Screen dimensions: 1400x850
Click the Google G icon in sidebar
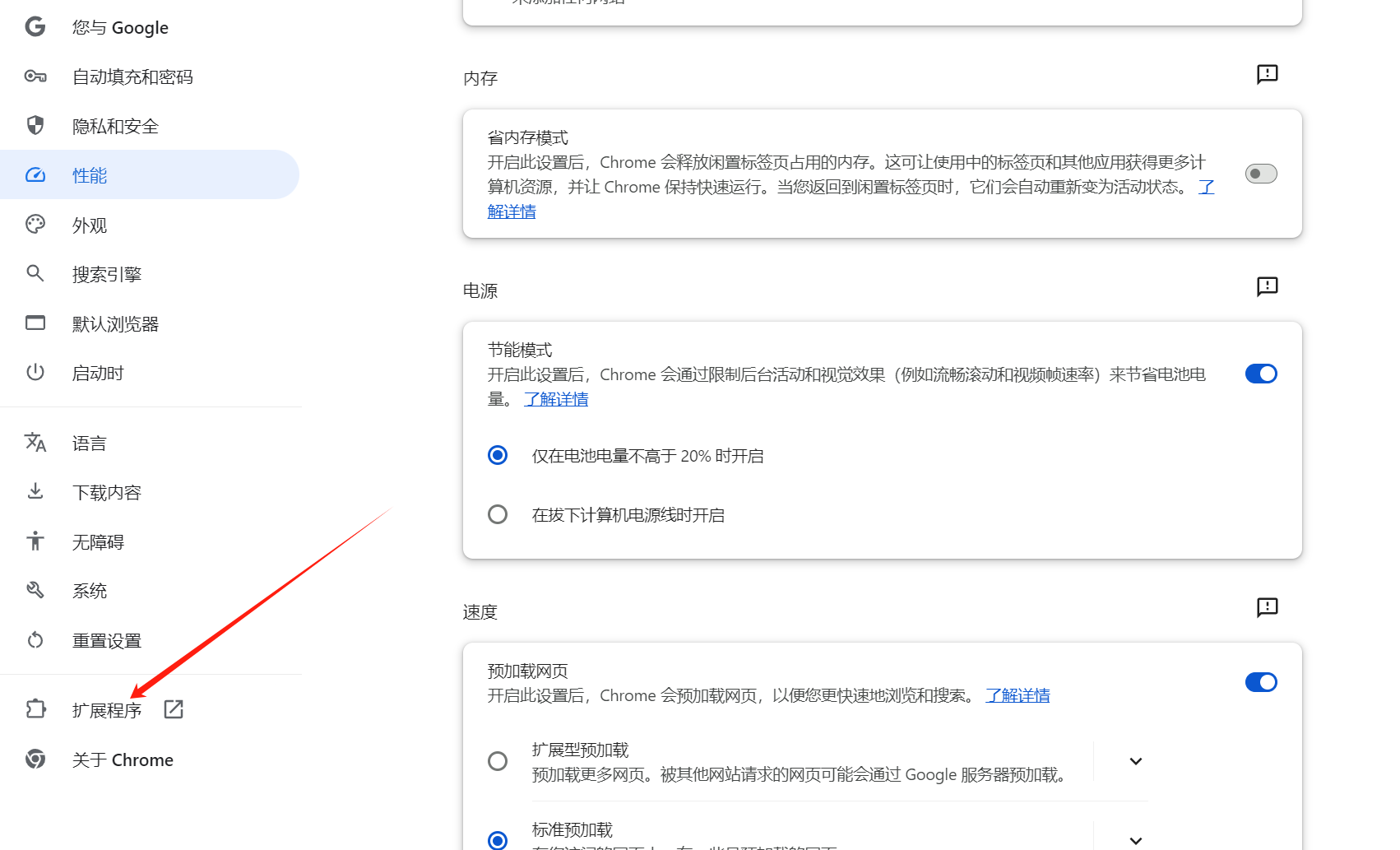pyautogui.click(x=35, y=27)
